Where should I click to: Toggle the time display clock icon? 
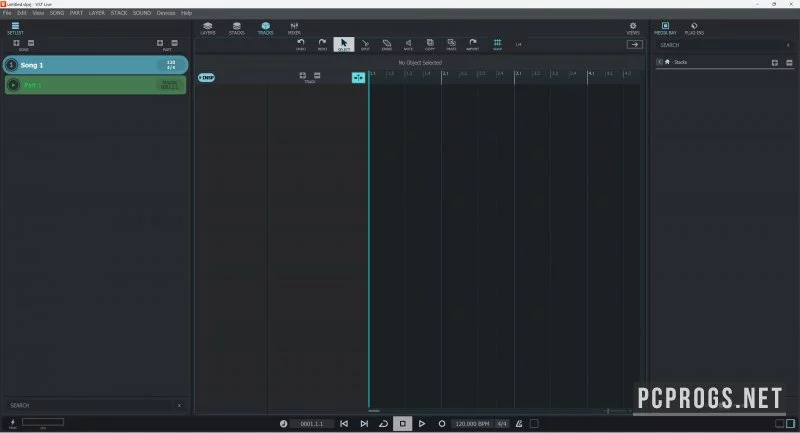click(283, 424)
